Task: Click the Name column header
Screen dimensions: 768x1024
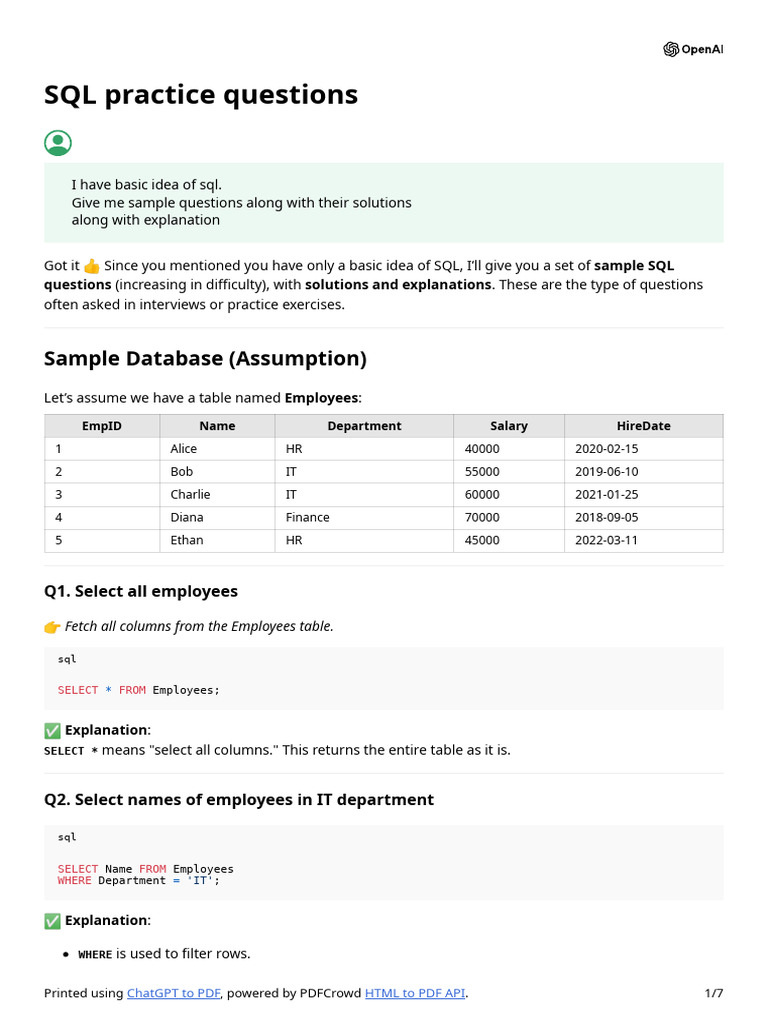Action: tap(217, 426)
